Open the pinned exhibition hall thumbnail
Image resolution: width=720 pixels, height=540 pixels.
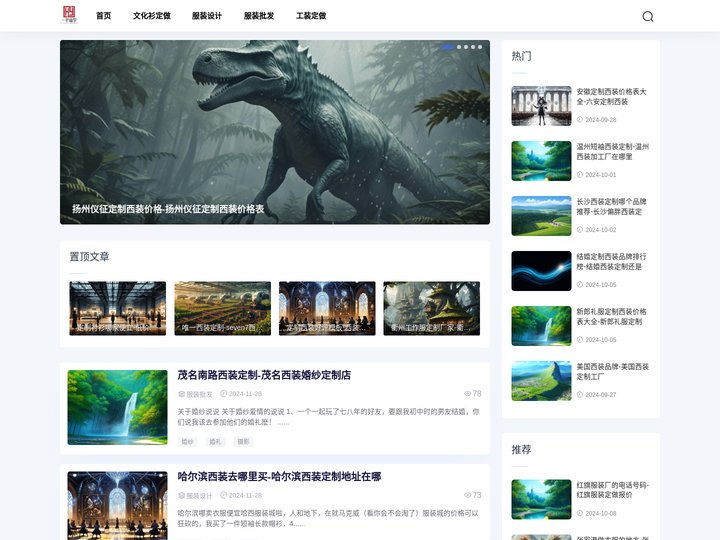click(118, 308)
